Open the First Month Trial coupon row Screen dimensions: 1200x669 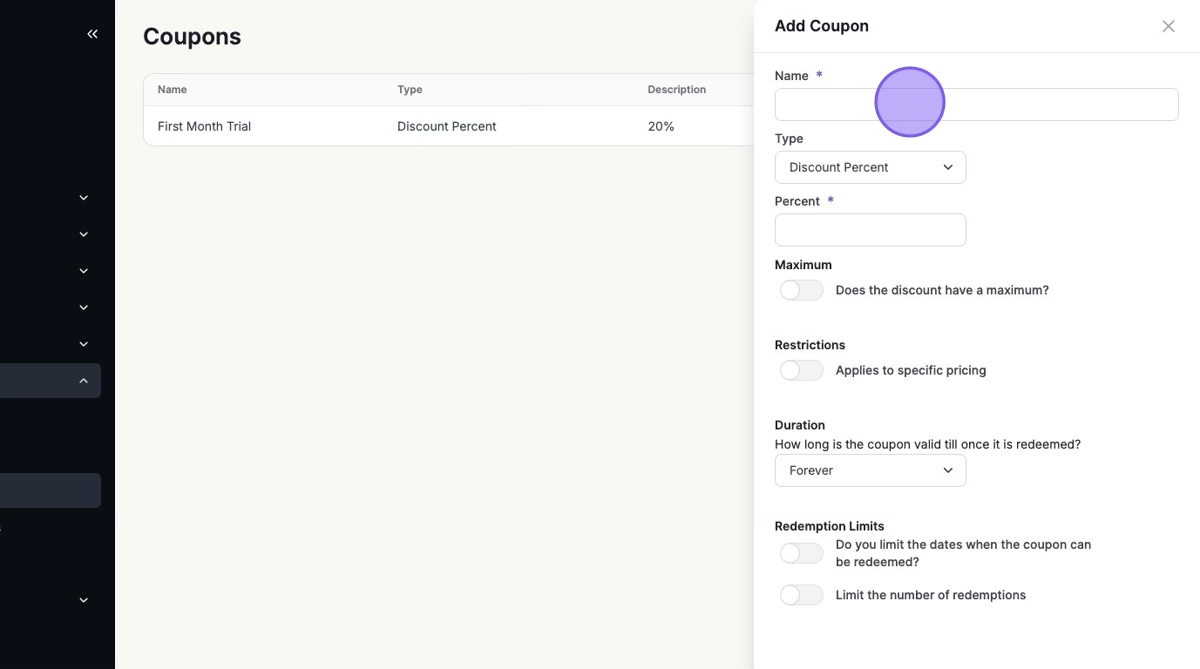[x=204, y=126]
